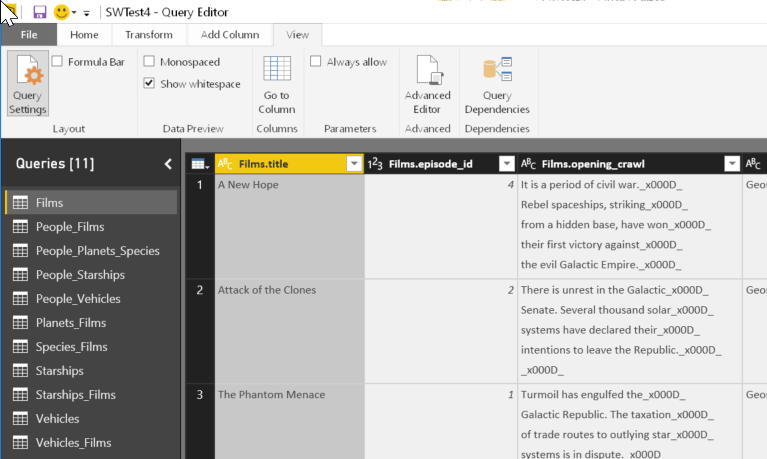Screen dimensions: 767x459
Task: Enable the Formula Bar checkbox
Action: pos(57,61)
